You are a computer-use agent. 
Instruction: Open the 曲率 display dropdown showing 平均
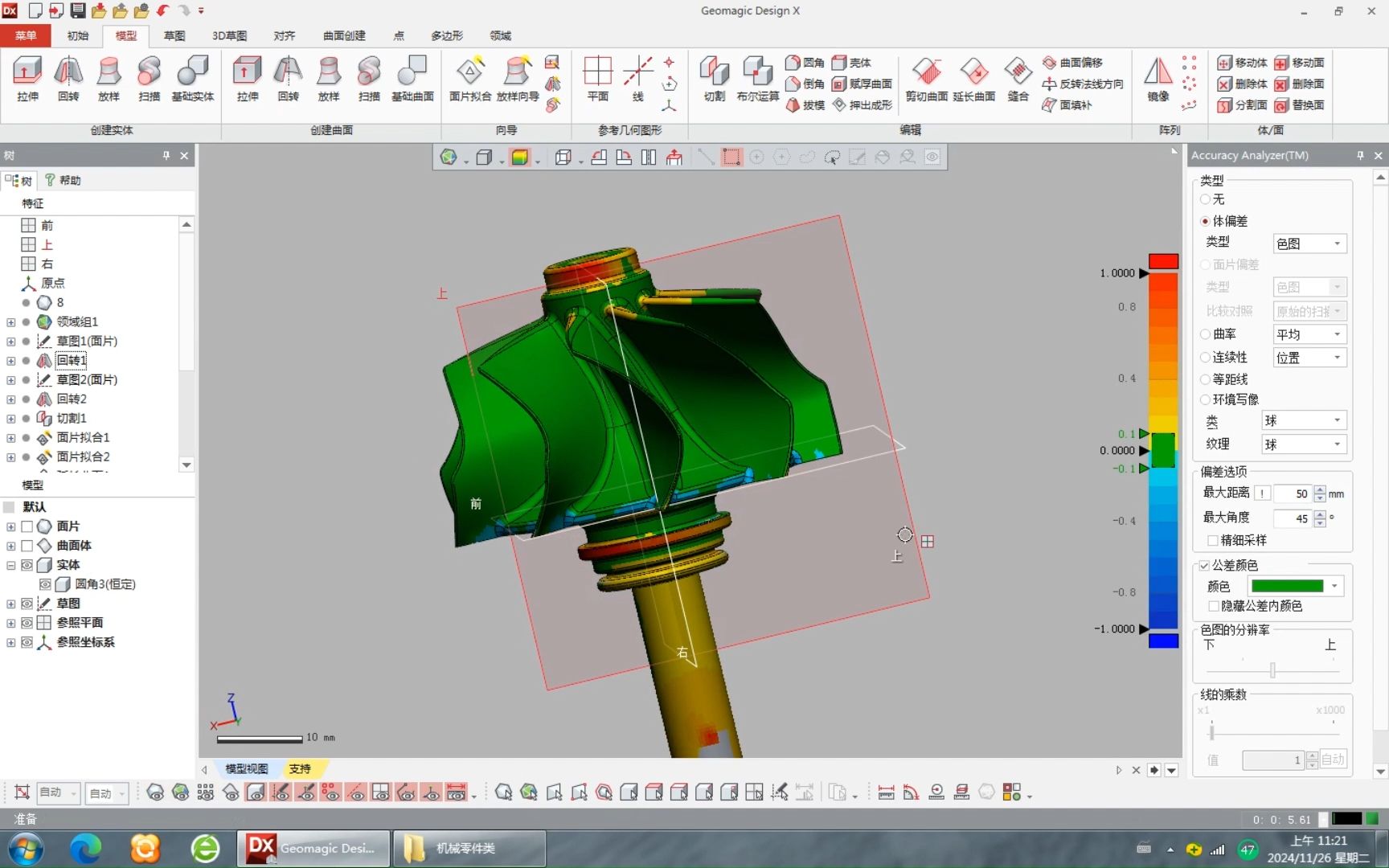point(1309,334)
